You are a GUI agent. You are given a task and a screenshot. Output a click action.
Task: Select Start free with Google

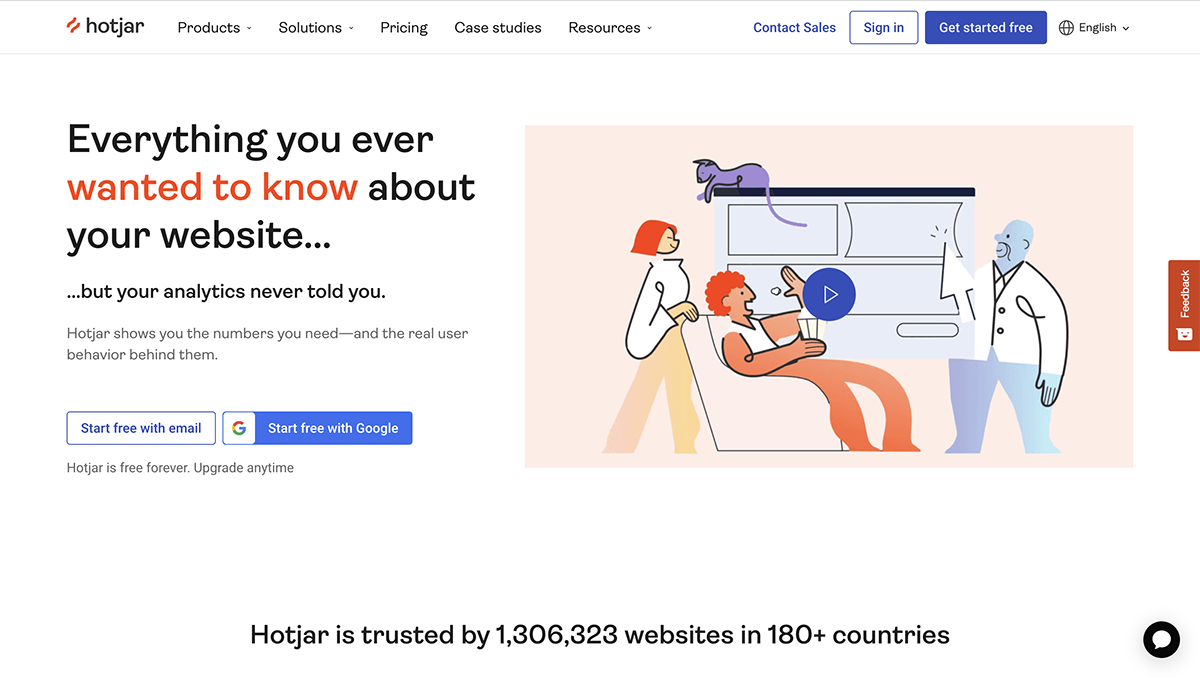[x=333, y=428]
